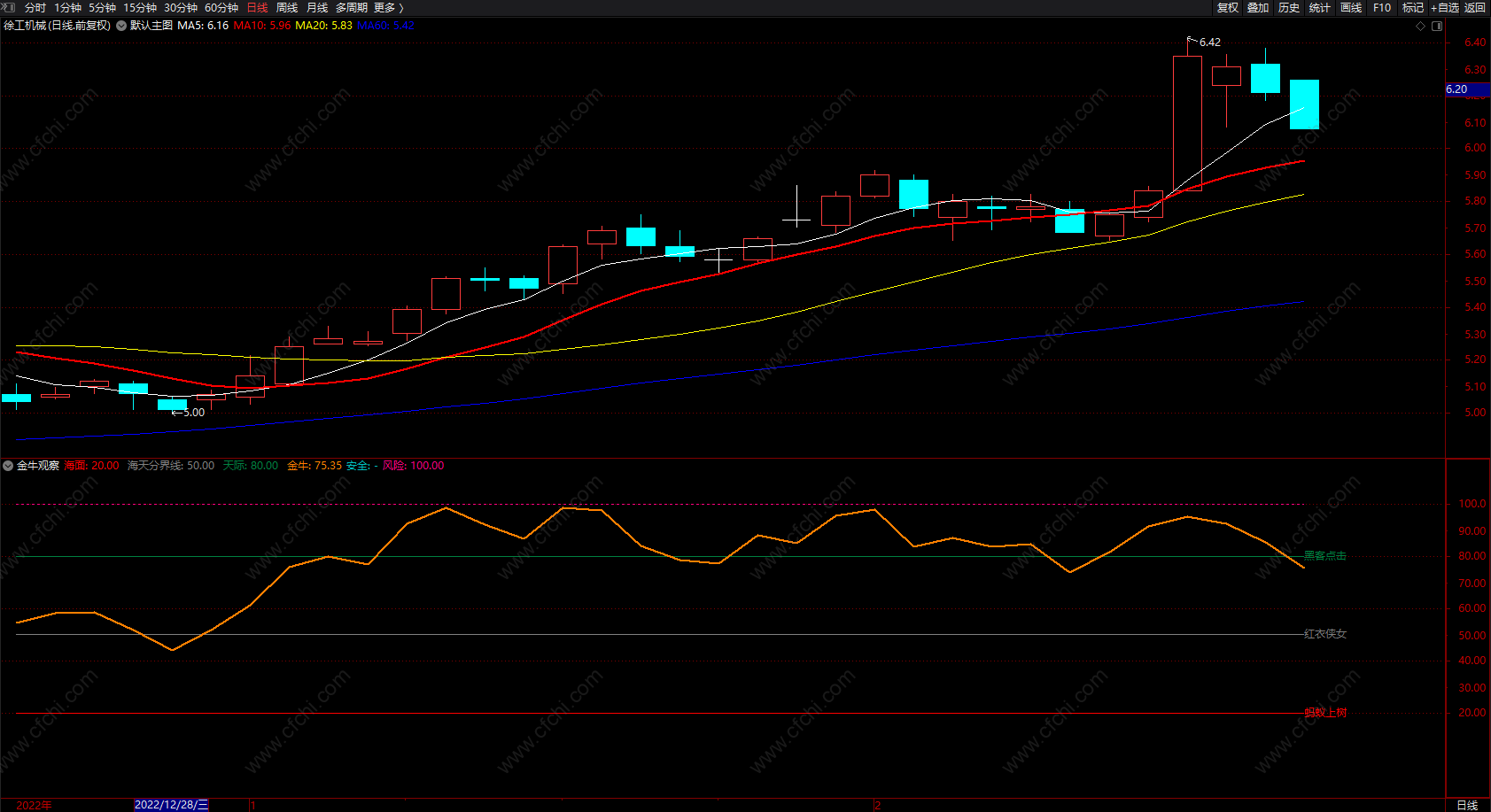Click the 安全: - value
1491x812 pixels.
[362, 466]
